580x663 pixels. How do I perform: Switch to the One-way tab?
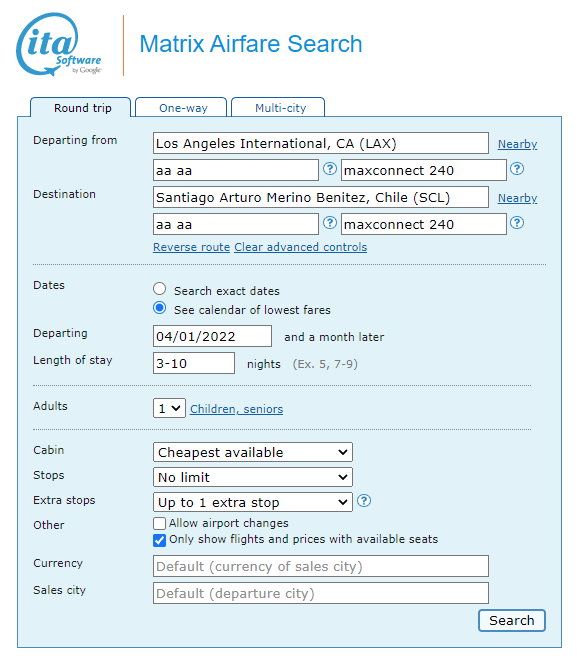[x=181, y=107]
